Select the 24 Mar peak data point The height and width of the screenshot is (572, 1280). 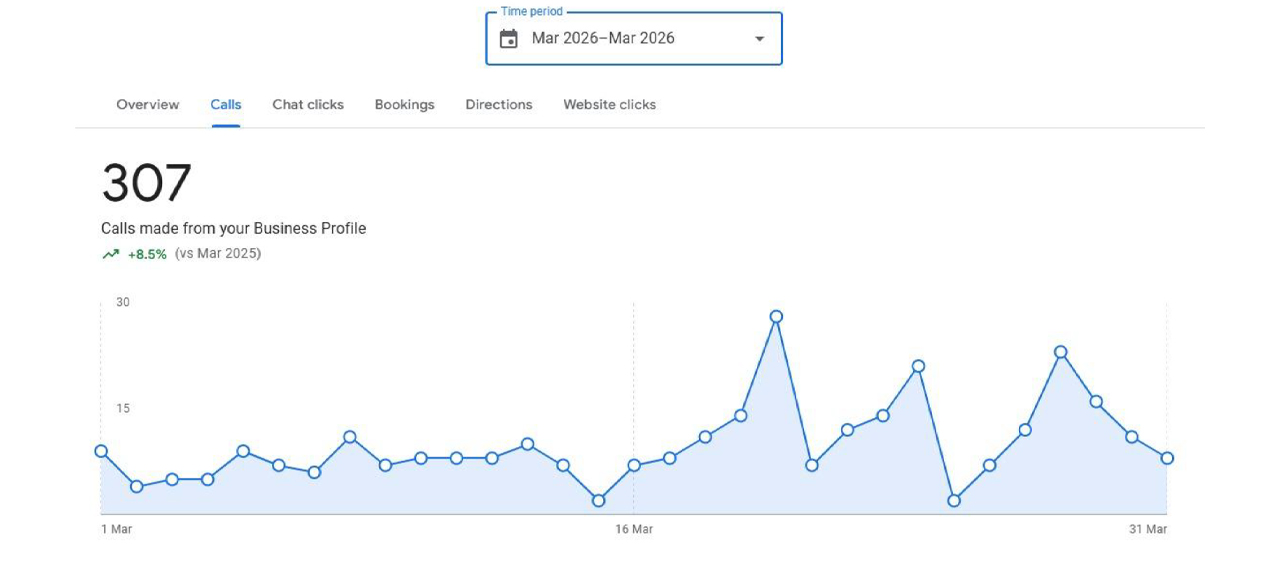click(918, 366)
